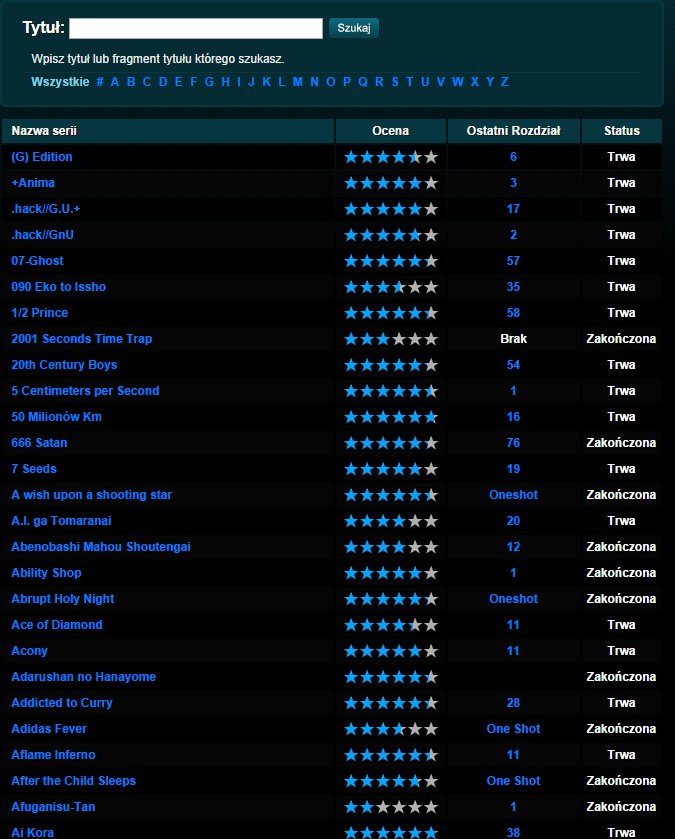Open A wish upon a shooting star
This screenshot has height=839, width=675.
pyautogui.click(x=91, y=495)
